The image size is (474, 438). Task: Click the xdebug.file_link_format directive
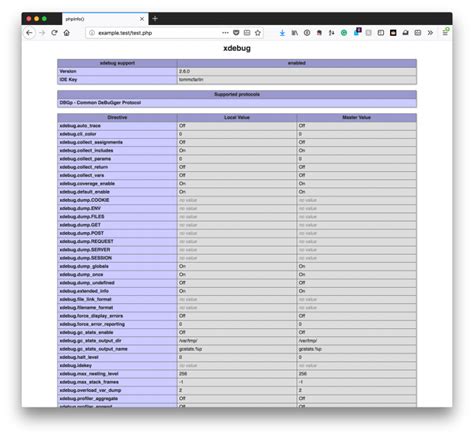coord(85,299)
